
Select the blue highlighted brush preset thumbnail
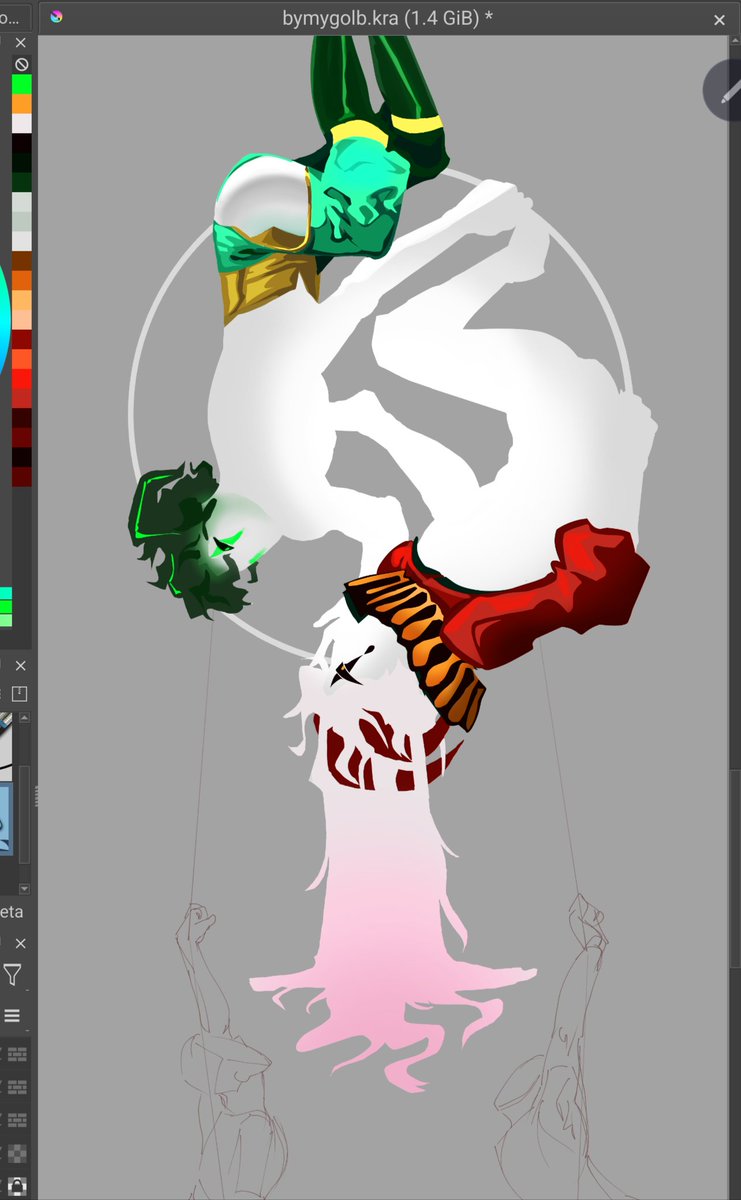6,819
